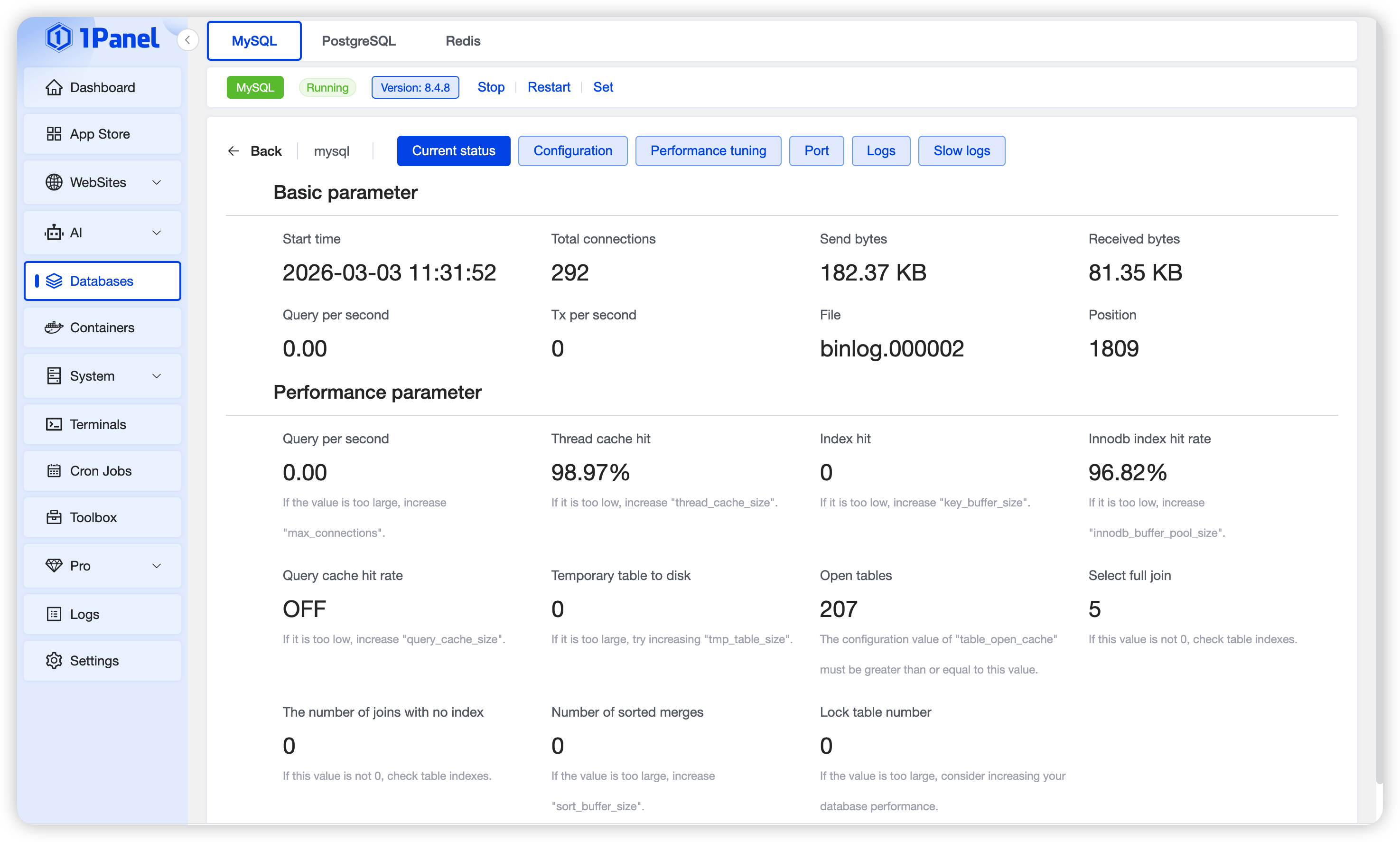The width and height of the screenshot is (1400, 842).
Task: Switch to the PostgreSQL tab
Action: coord(358,41)
